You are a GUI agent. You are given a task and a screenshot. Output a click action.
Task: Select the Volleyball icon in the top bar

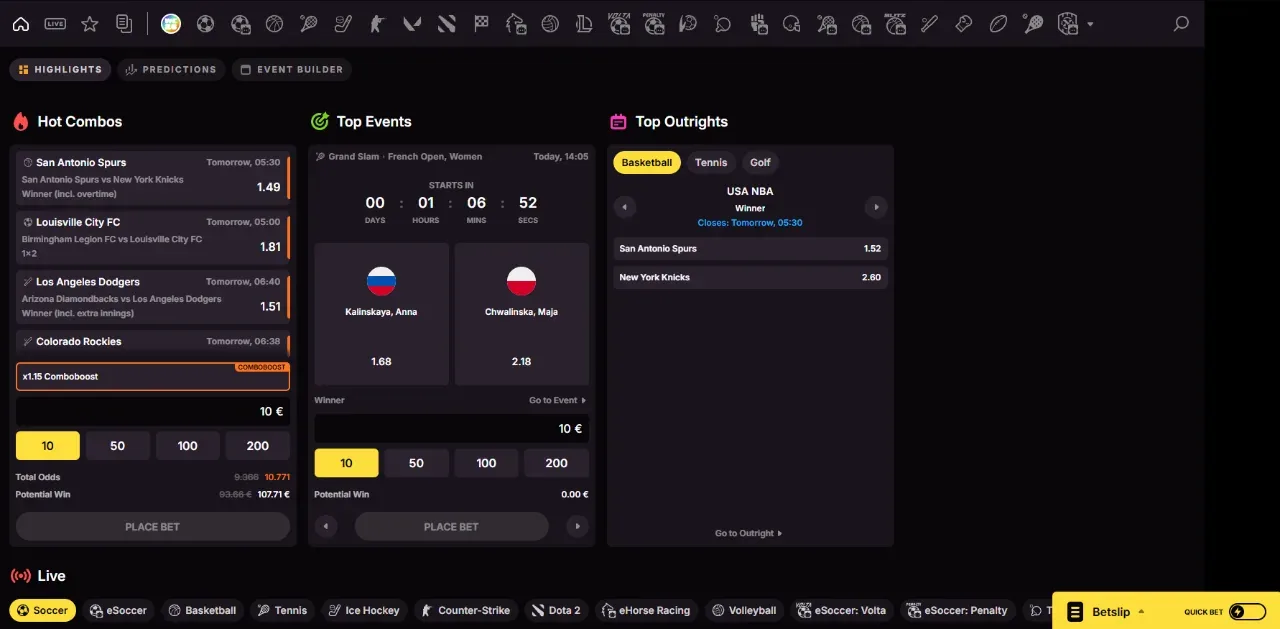pos(549,24)
